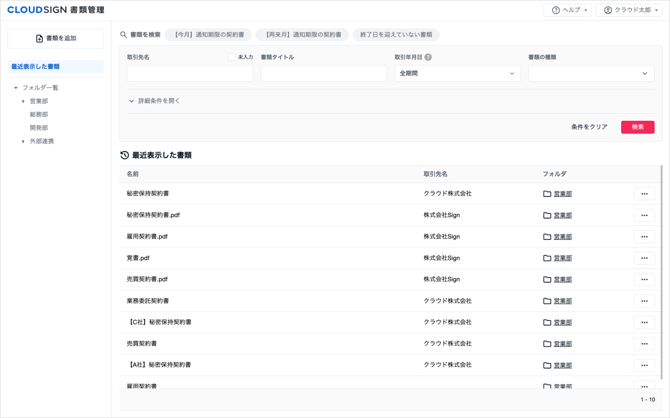Focus the 書類タイトル input field
Viewport: 670px width, 418px height.
pos(324,74)
